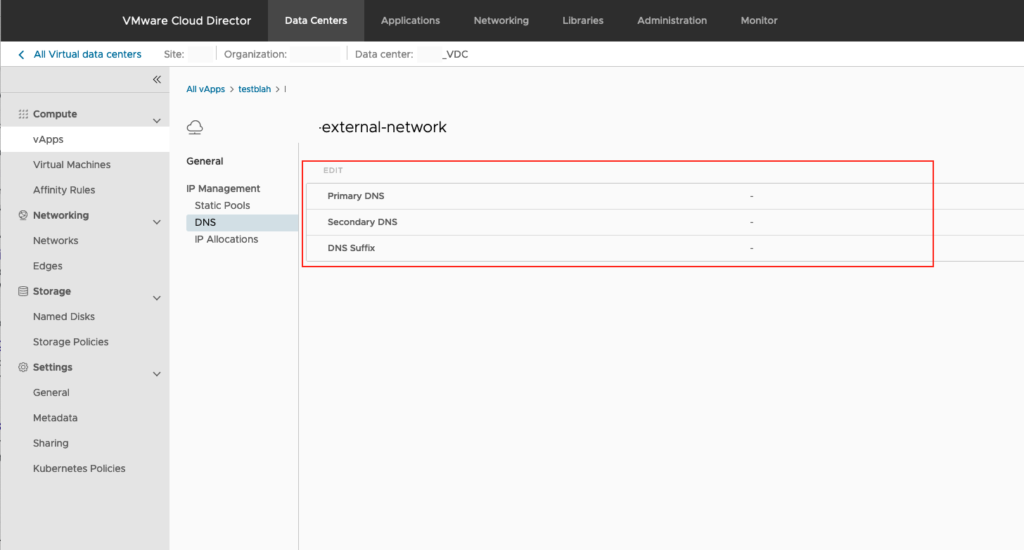
Task: Click the Storage disk icon
Action: [23, 291]
